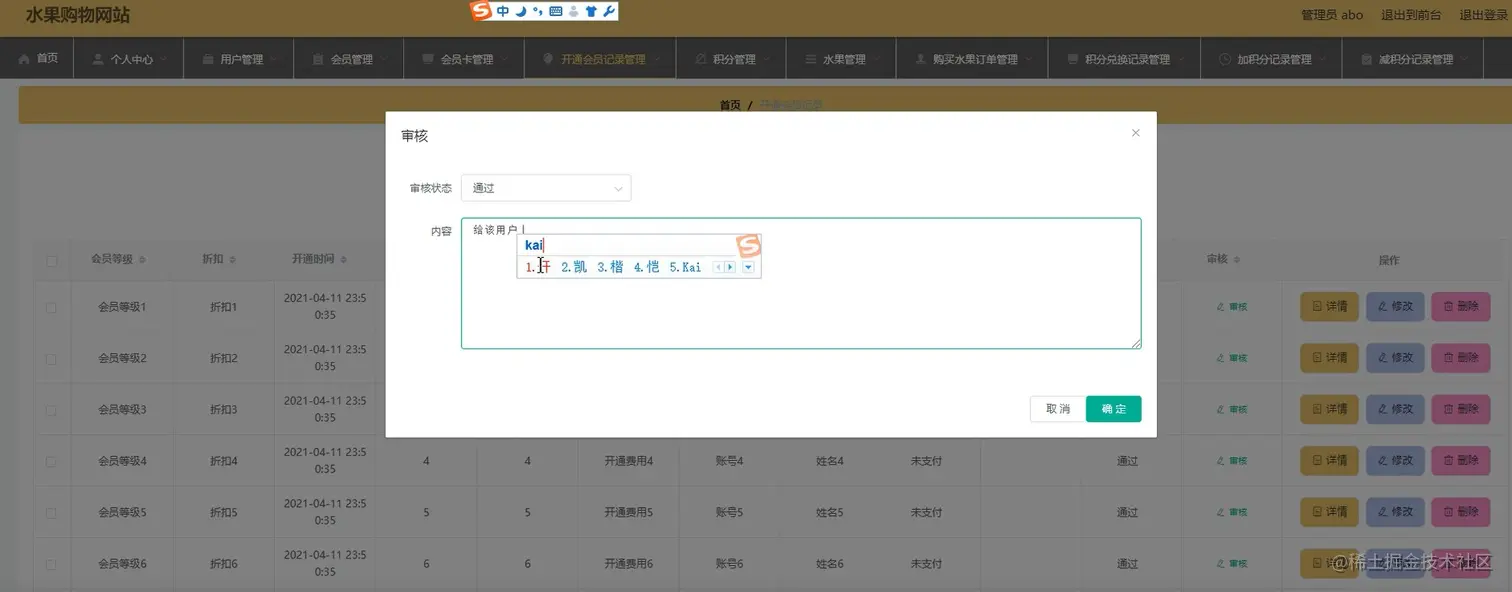Open the 首页 nav menu item
This screenshot has height=592, width=1512.
pos(38,59)
